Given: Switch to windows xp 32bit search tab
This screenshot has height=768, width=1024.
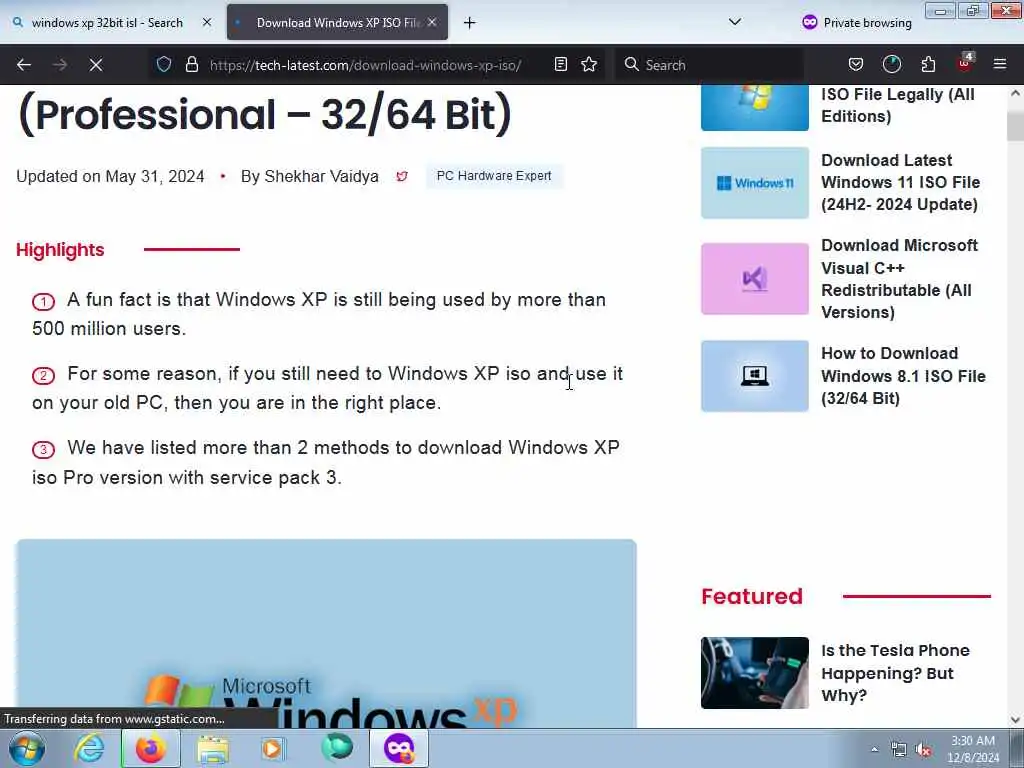Looking at the screenshot, I should [108, 23].
